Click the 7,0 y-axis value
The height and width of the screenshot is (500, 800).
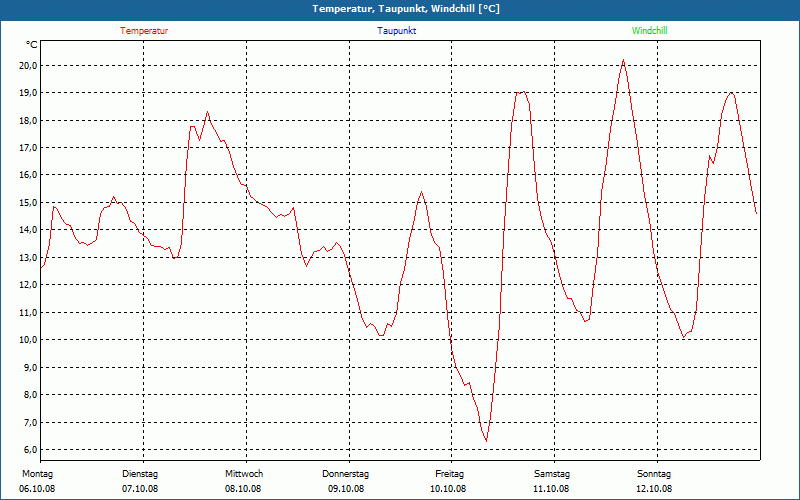point(30,422)
